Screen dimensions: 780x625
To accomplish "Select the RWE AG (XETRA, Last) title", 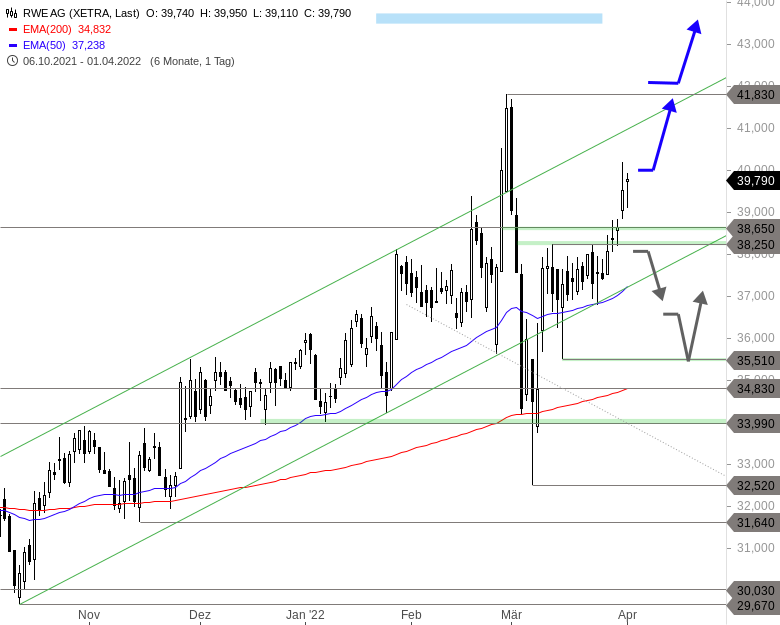I will tap(81, 13).
